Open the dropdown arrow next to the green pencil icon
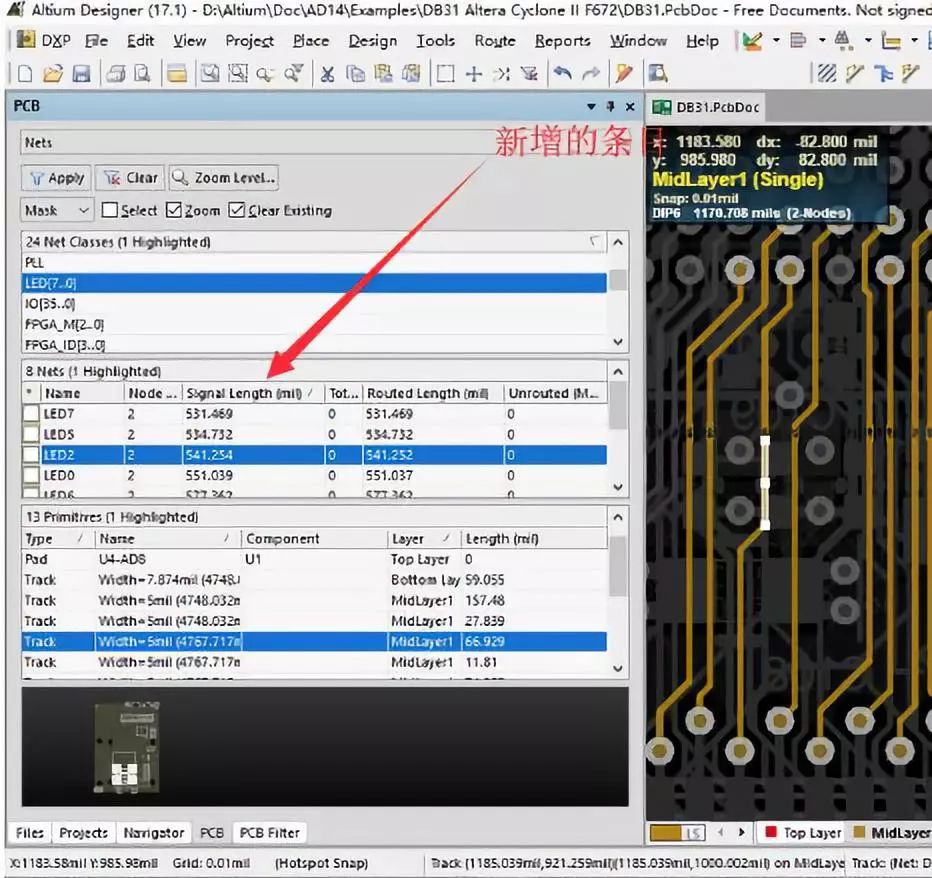 [x=776, y=40]
